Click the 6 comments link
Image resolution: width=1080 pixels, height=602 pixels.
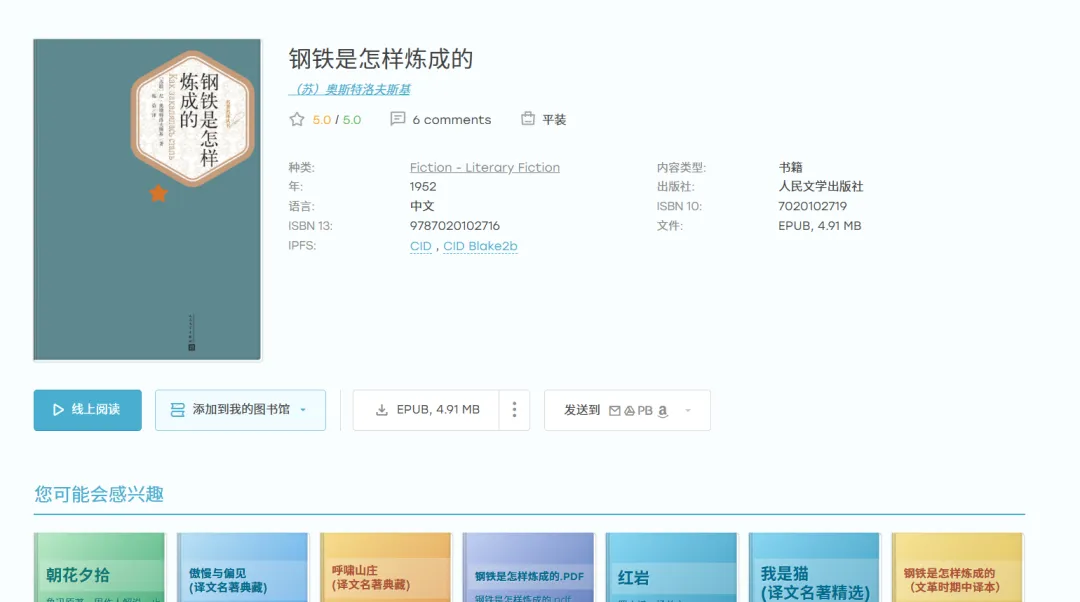pos(452,120)
